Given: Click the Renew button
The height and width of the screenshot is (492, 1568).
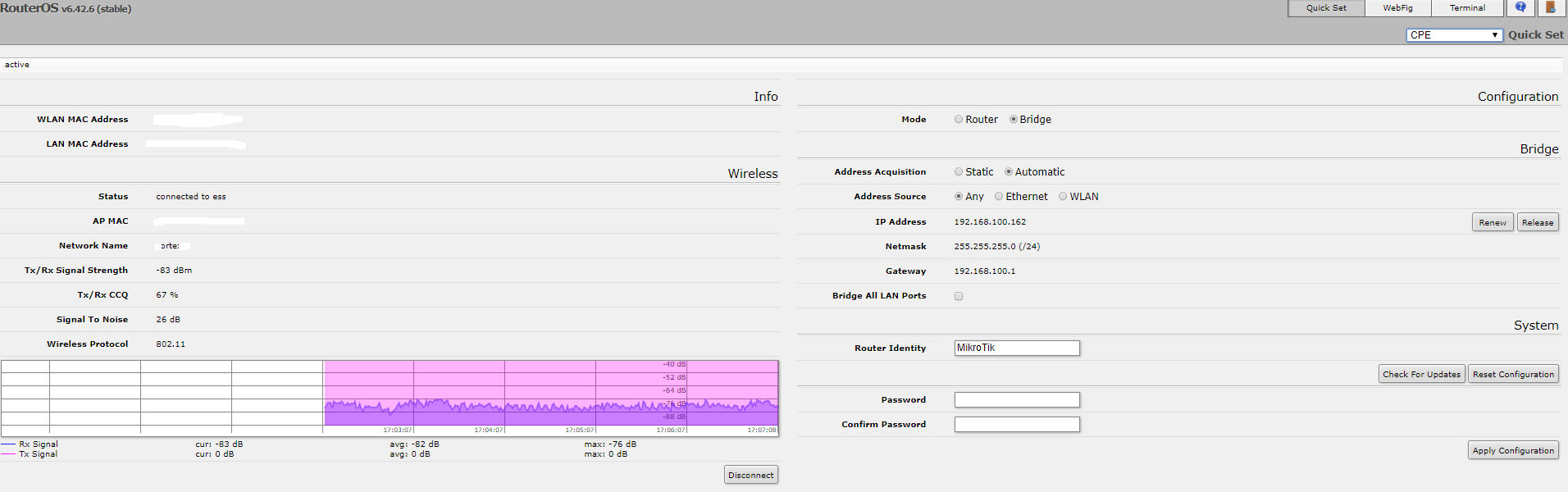Looking at the screenshot, I should click(1492, 222).
